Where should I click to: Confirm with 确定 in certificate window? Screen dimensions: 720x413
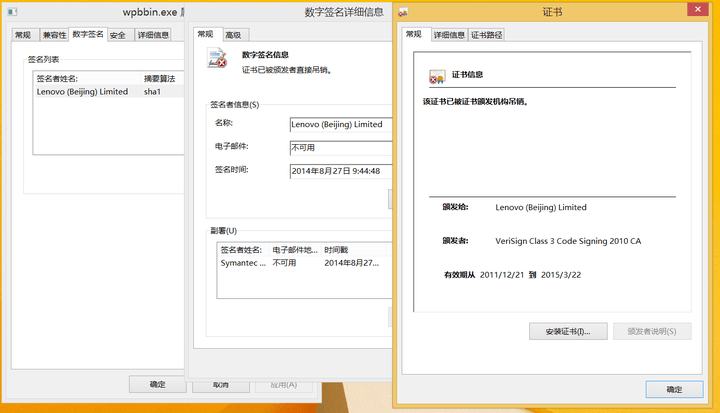point(674,389)
